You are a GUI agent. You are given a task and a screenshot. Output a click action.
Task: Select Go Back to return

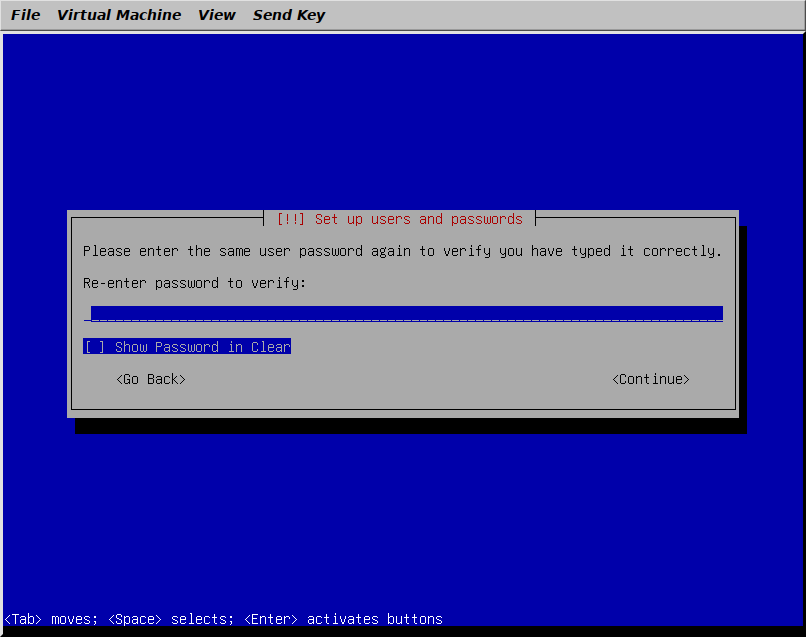pyautogui.click(x=150, y=378)
